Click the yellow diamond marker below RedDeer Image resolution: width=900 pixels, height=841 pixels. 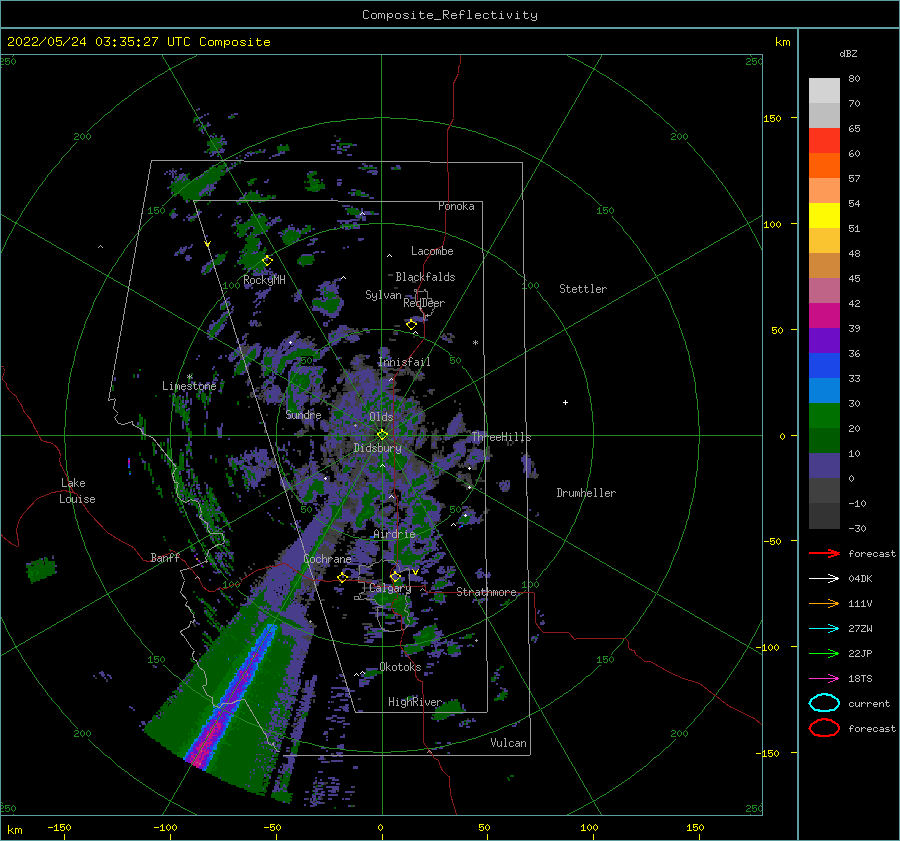coord(412,325)
